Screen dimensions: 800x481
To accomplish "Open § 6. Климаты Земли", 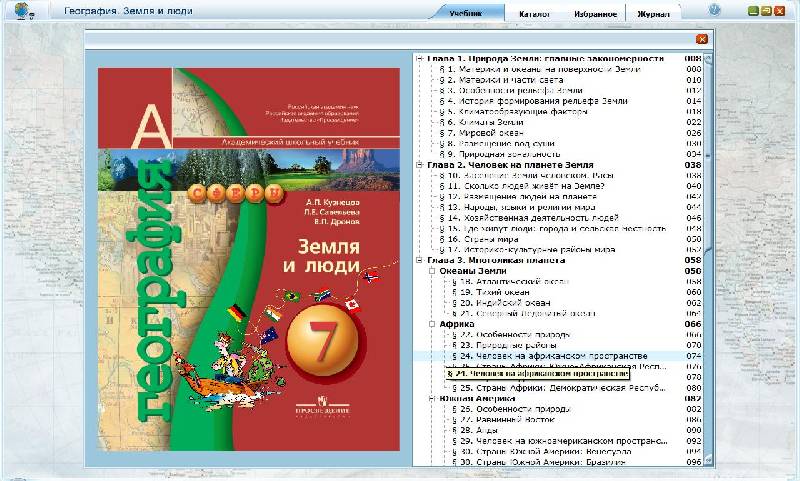I will [481, 122].
